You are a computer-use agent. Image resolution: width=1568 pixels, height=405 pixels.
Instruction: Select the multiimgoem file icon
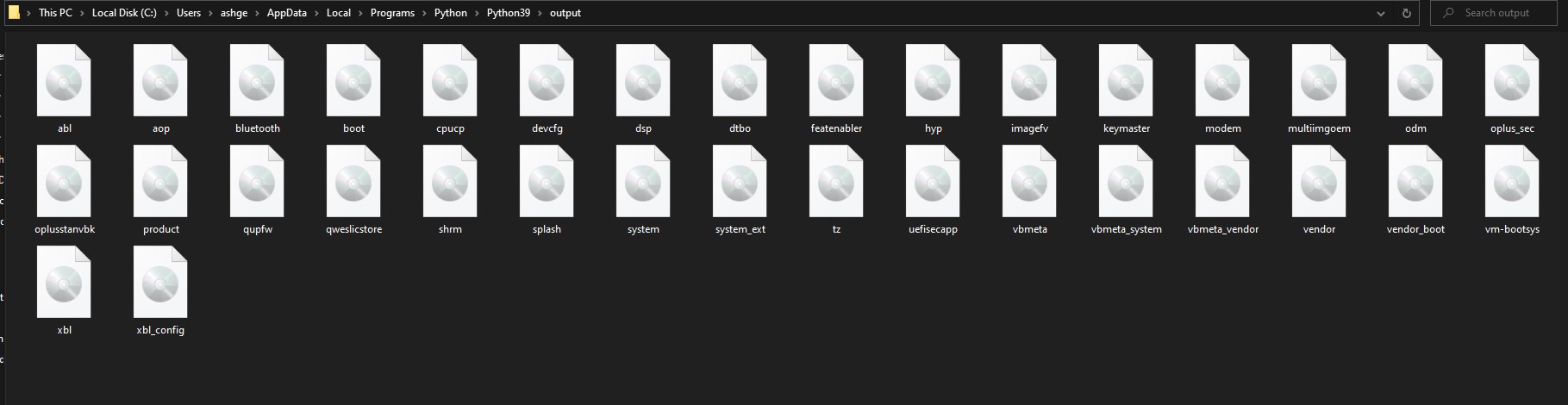(x=1319, y=81)
